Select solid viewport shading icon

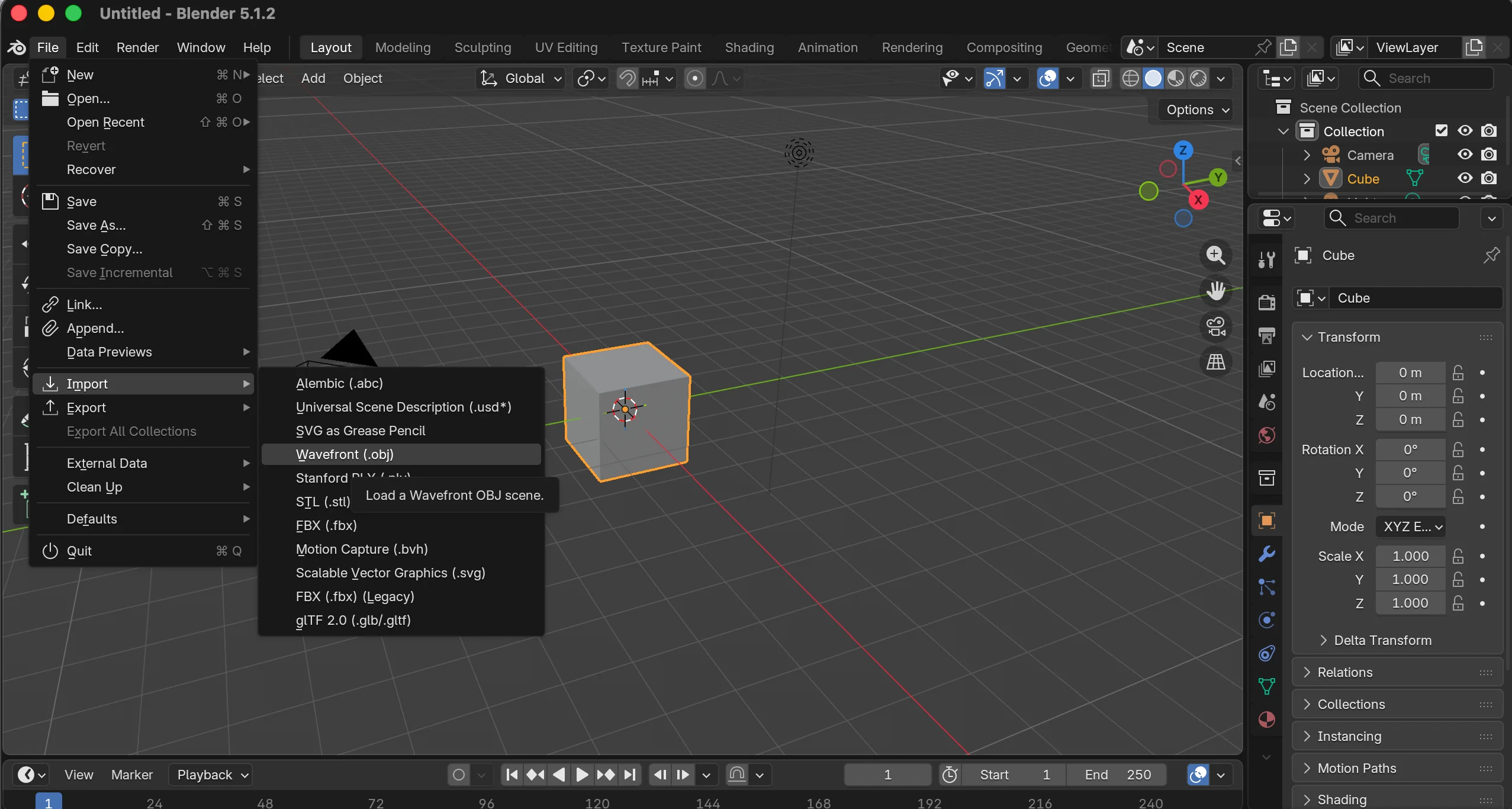pyautogui.click(x=1153, y=78)
